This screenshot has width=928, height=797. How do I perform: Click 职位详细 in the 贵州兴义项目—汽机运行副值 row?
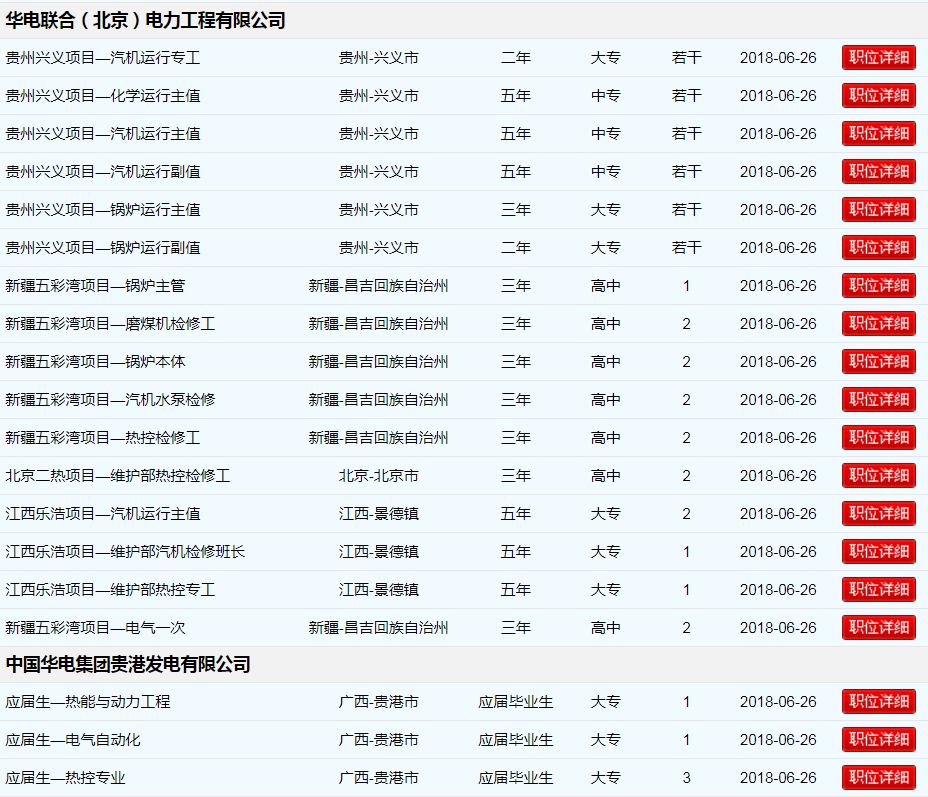(879, 172)
